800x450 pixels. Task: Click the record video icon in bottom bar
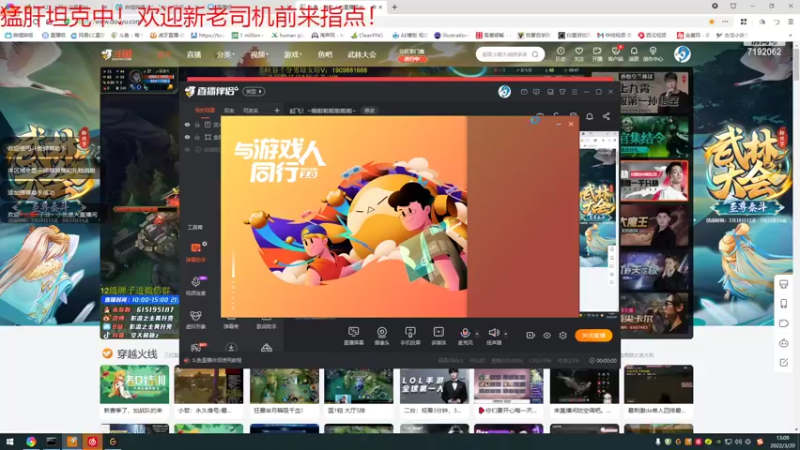tap(531, 335)
